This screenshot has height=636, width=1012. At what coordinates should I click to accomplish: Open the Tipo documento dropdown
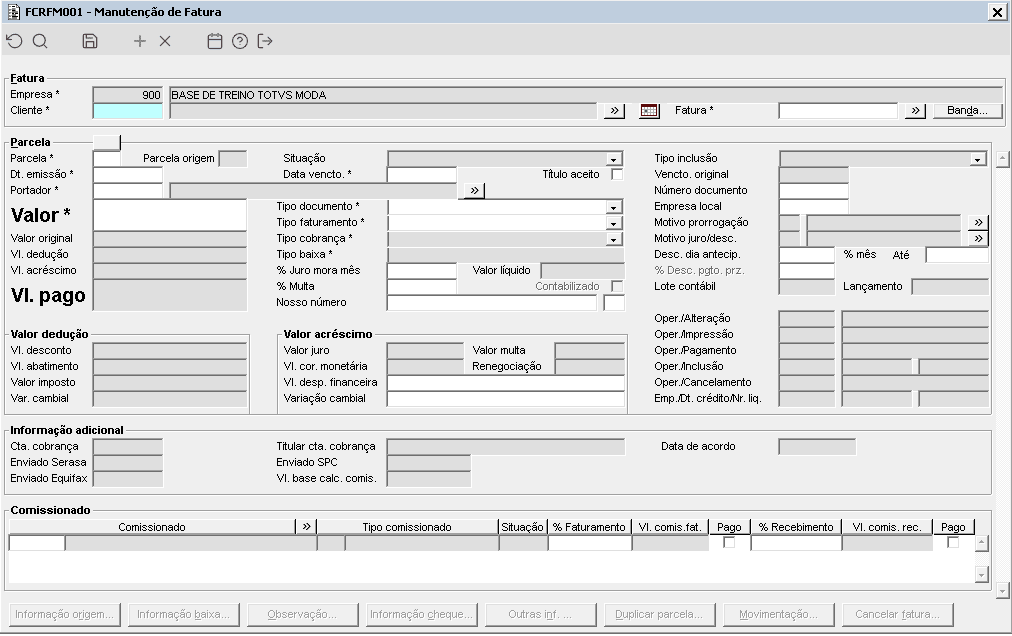[x=613, y=207]
